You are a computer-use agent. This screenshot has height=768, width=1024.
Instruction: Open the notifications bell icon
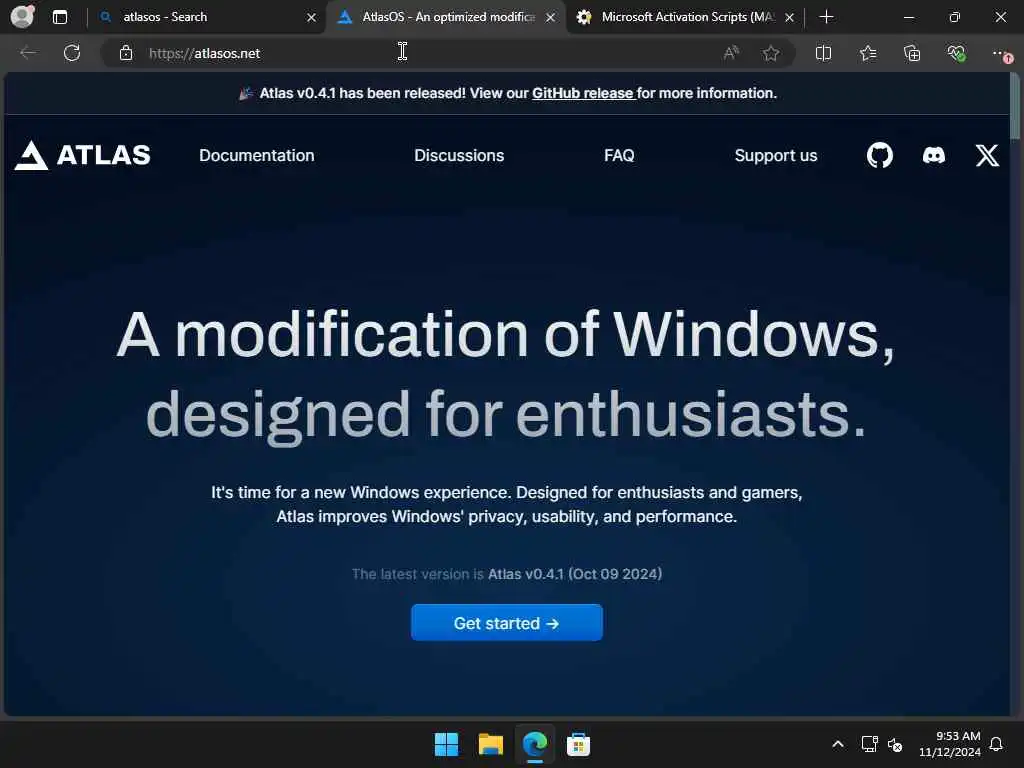997,744
